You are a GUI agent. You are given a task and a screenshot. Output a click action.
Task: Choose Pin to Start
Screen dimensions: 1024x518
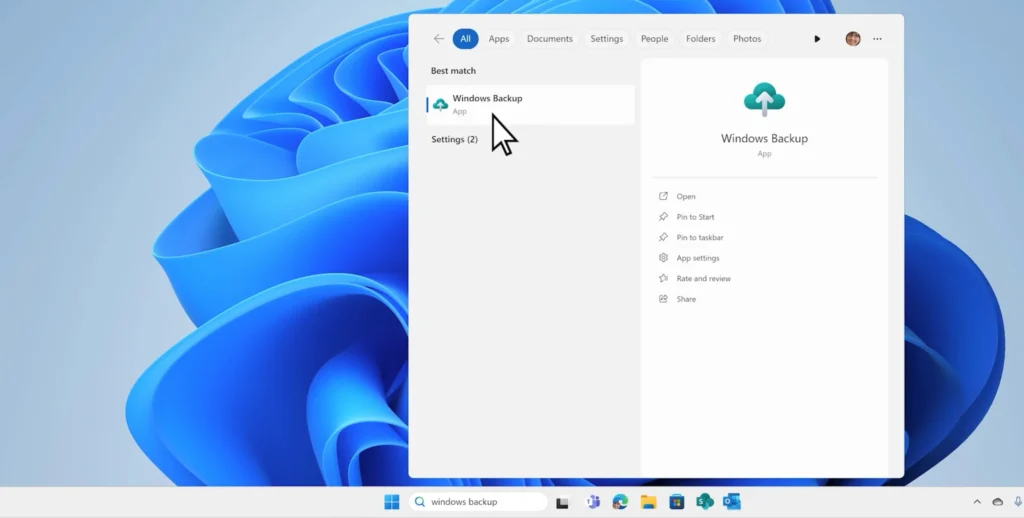[696, 217]
